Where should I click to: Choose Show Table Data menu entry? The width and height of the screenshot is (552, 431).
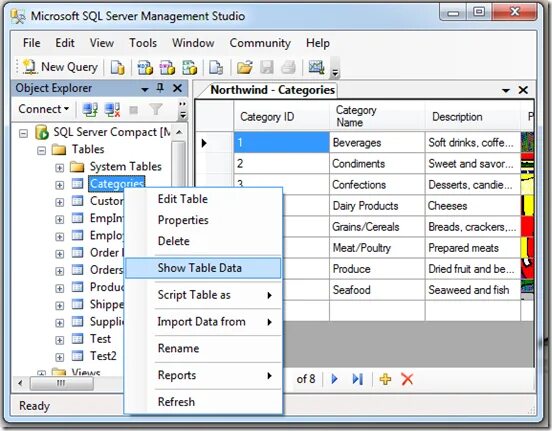[x=203, y=268]
